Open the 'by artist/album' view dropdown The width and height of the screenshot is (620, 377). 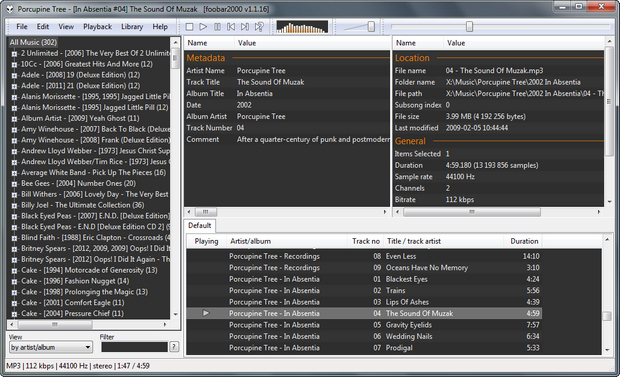[x=51, y=347]
